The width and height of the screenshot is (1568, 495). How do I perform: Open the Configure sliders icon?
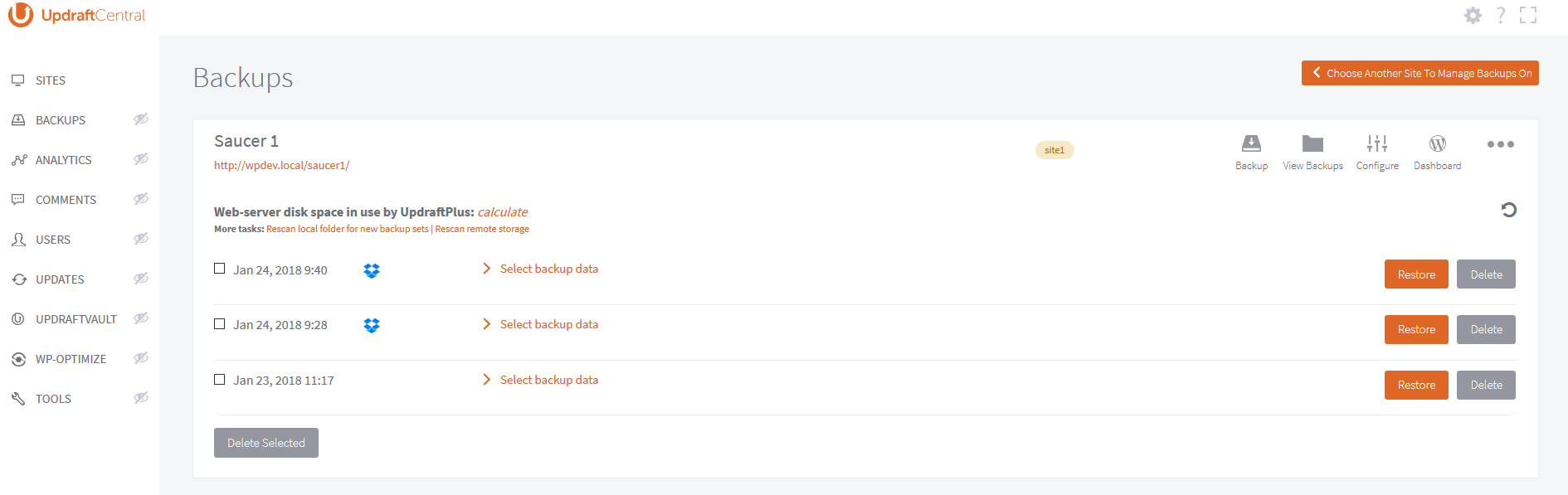tap(1377, 144)
